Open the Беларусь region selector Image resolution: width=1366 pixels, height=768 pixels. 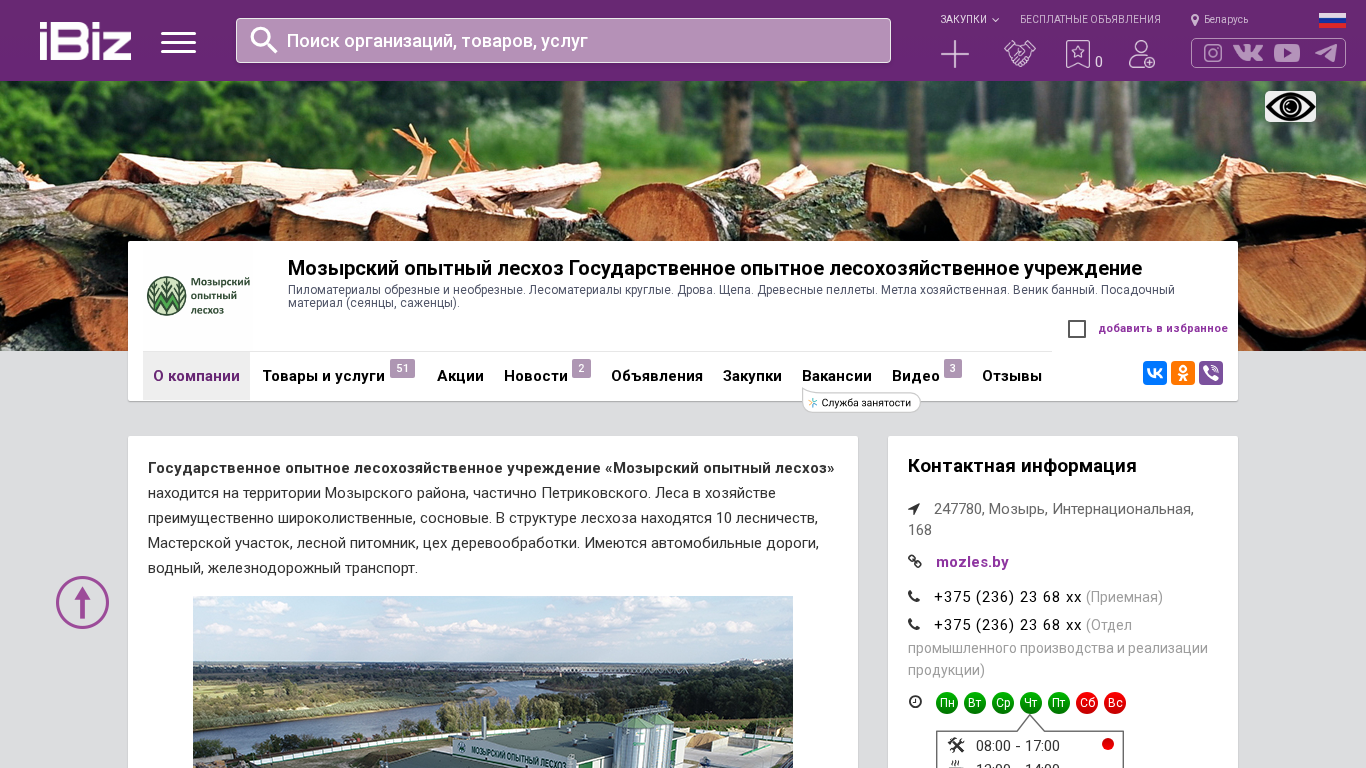coord(1226,20)
